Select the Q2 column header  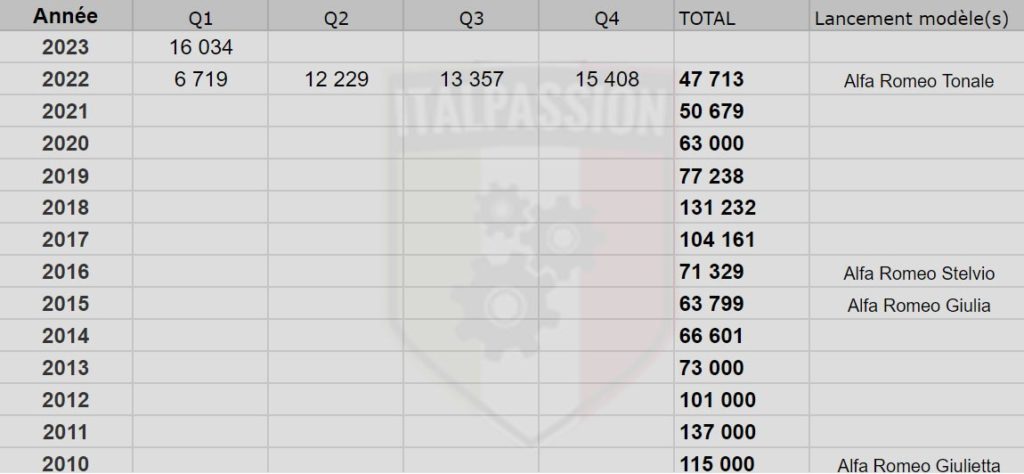coord(336,16)
